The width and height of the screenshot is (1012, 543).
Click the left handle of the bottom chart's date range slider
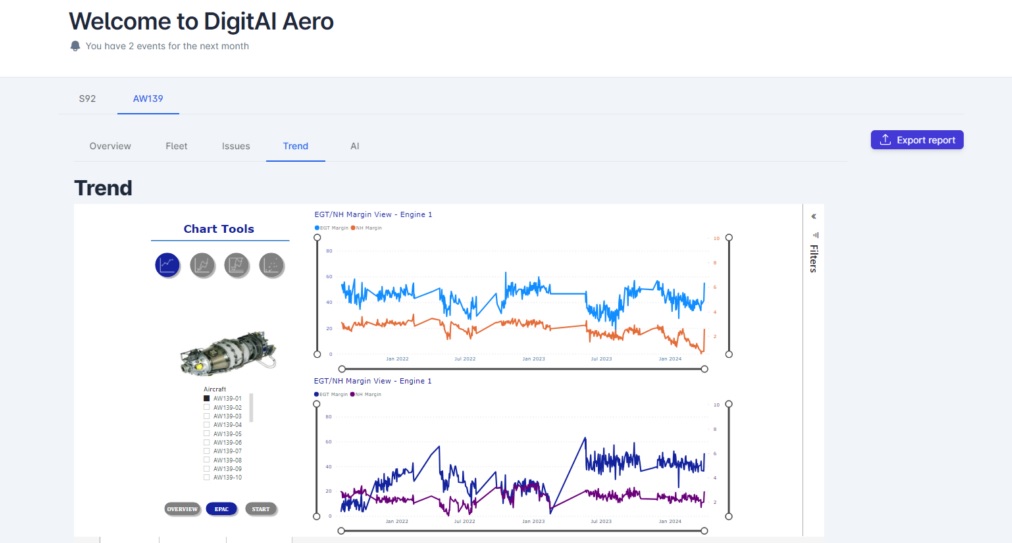pos(341,531)
